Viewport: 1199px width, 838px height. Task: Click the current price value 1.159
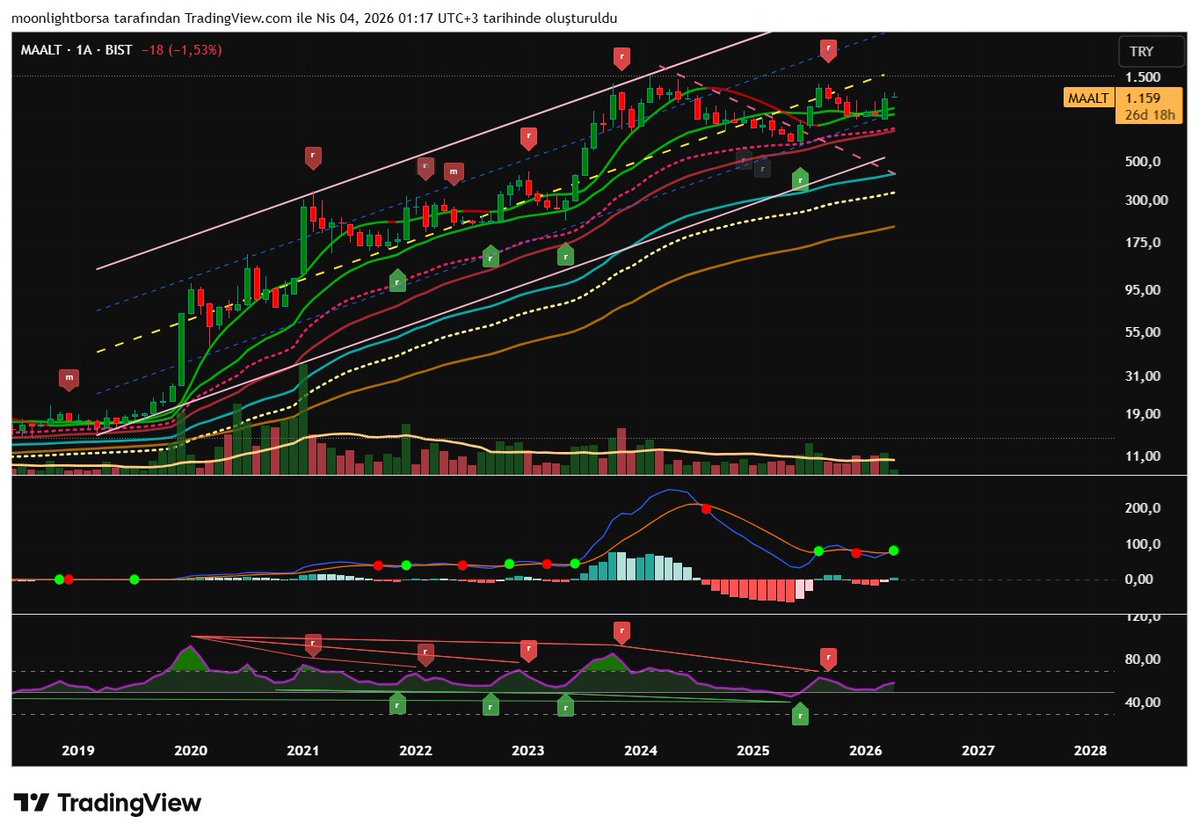coord(1143,98)
